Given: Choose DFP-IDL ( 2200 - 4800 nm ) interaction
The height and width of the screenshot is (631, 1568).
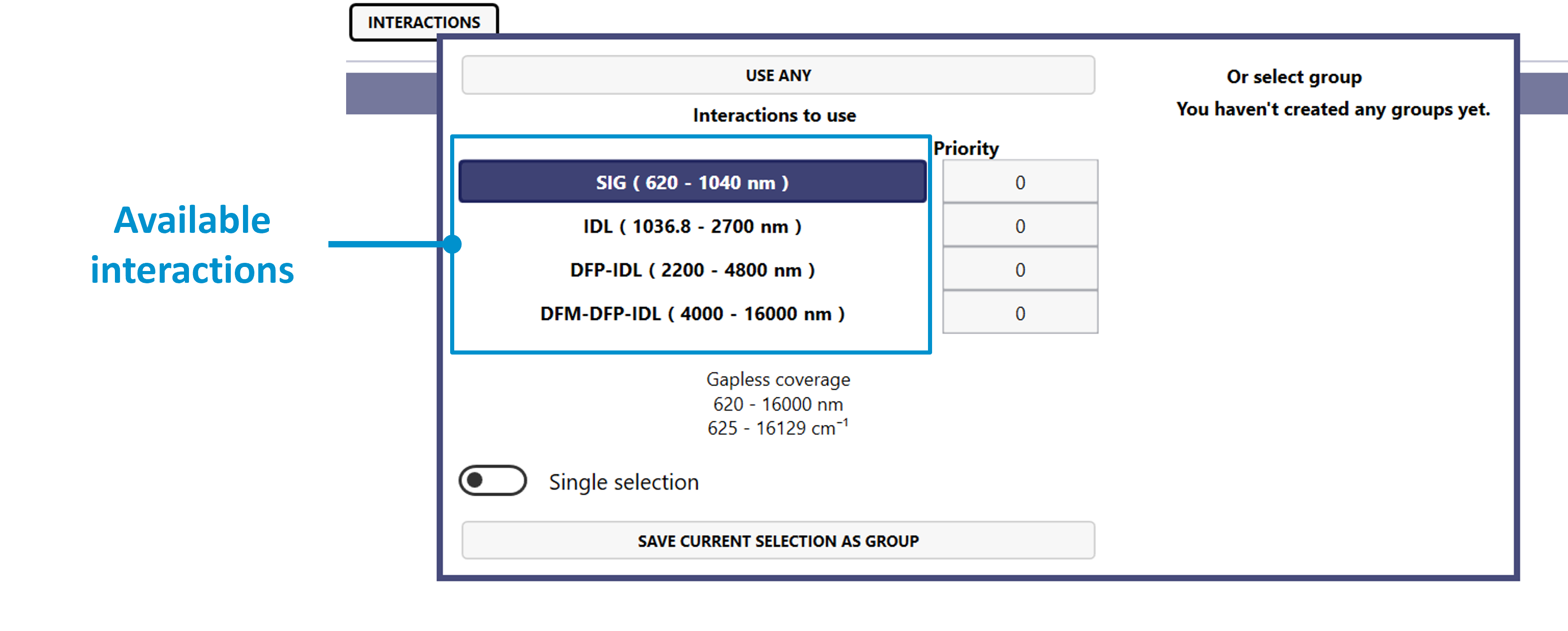Looking at the screenshot, I should 692,270.
